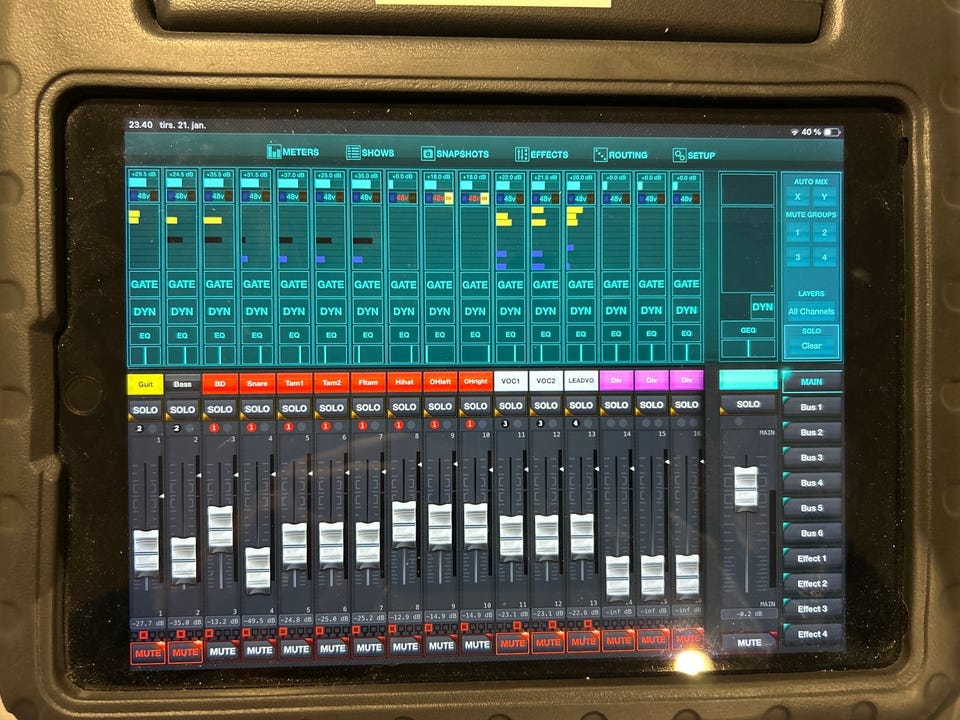
Task: Open the SNAPSHOTS camera icon
Action: click(428, 154)
